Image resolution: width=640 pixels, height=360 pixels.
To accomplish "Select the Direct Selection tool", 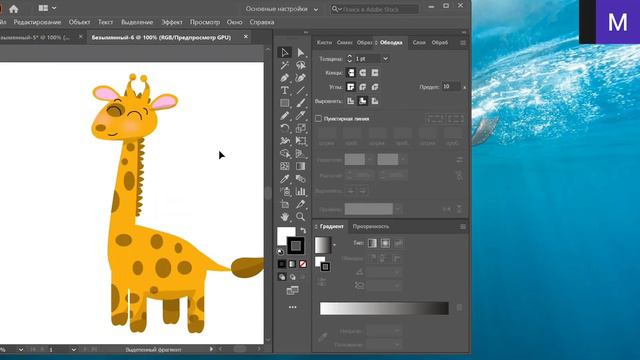I will point(300,52).
